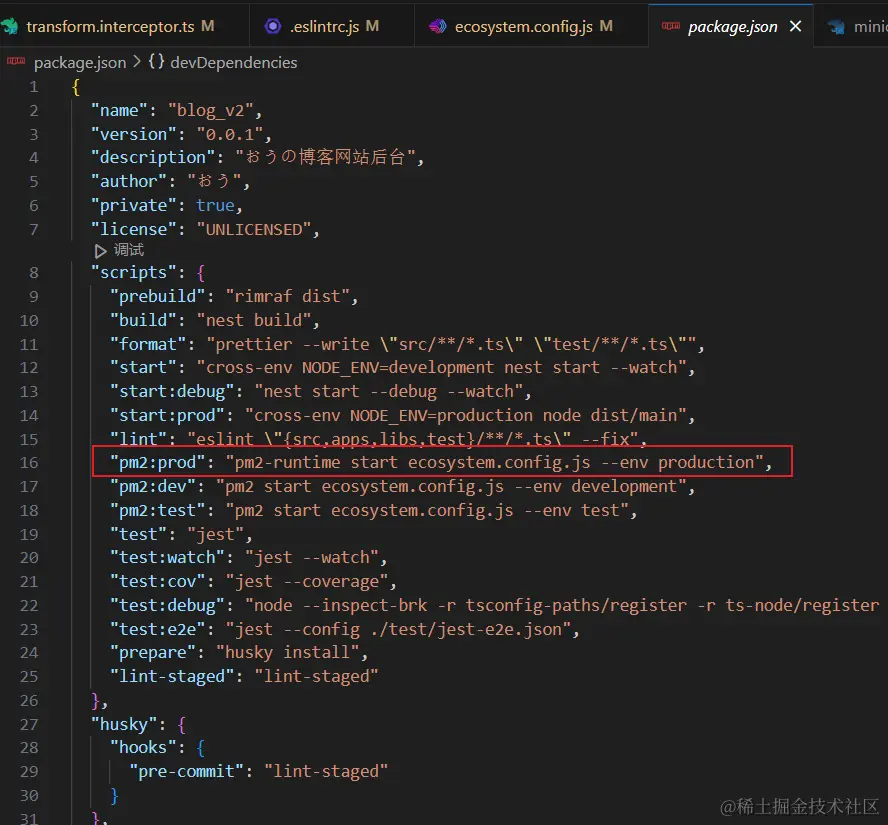Click the npm icon in the breadcrumb bar

click(x=16, y=61)
